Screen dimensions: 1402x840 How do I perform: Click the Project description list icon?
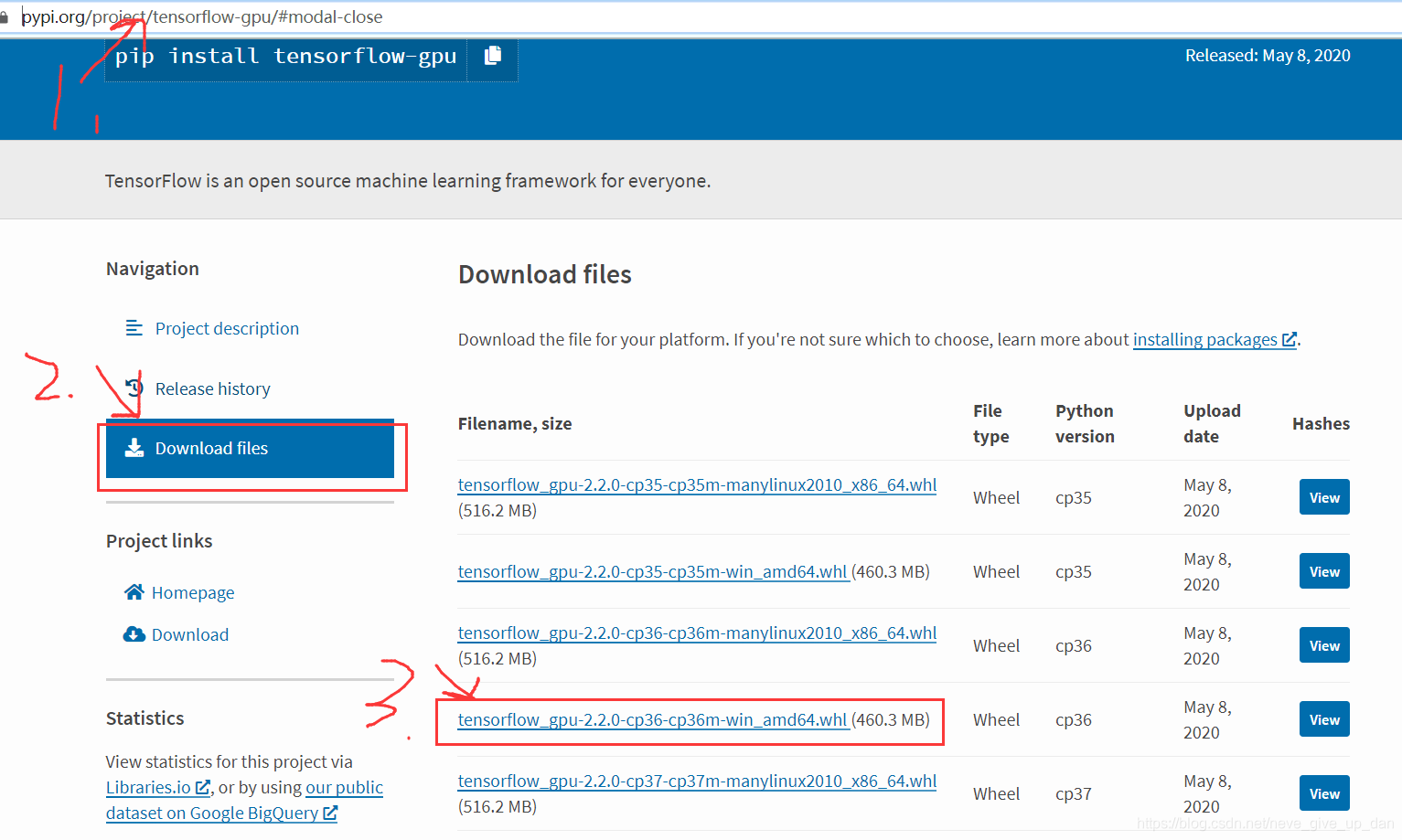coord(134,327)
